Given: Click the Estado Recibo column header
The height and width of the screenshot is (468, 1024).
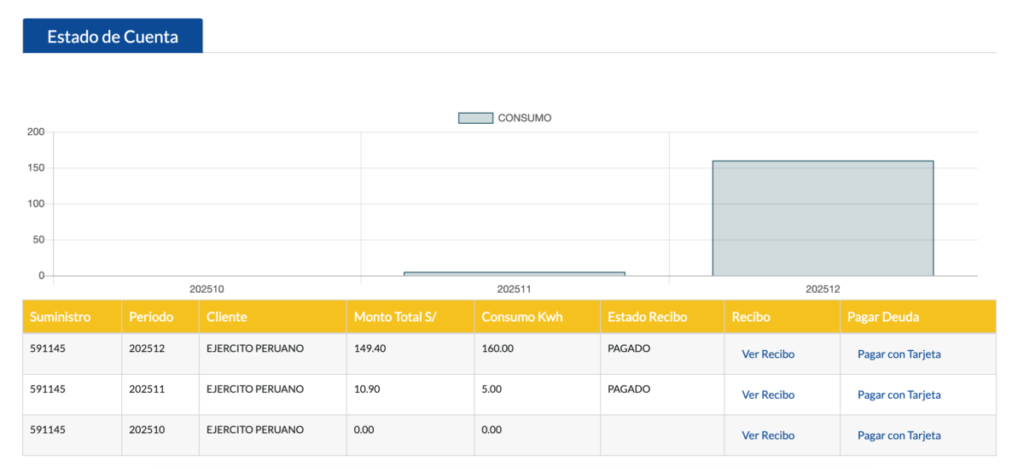Looking at the screenshot, I should pos(647,317).
